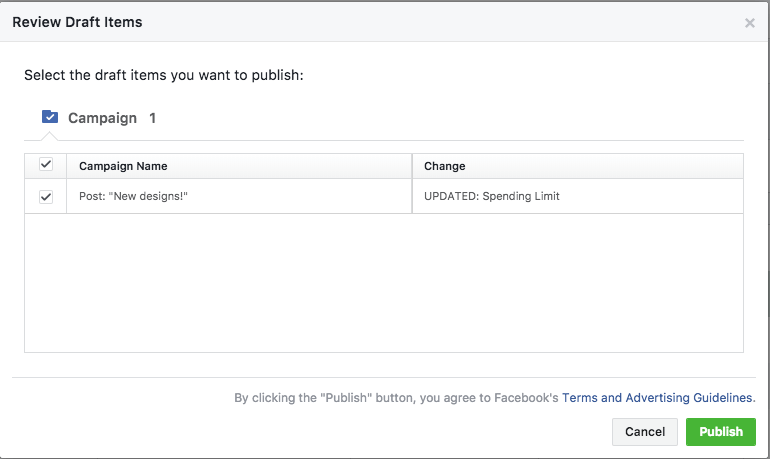Uncheck the "New designs!" campaign row checkbox
Image resolution: width=770 pixels, height=459 pixels.
pyautogui.click(x=45, y=197)
